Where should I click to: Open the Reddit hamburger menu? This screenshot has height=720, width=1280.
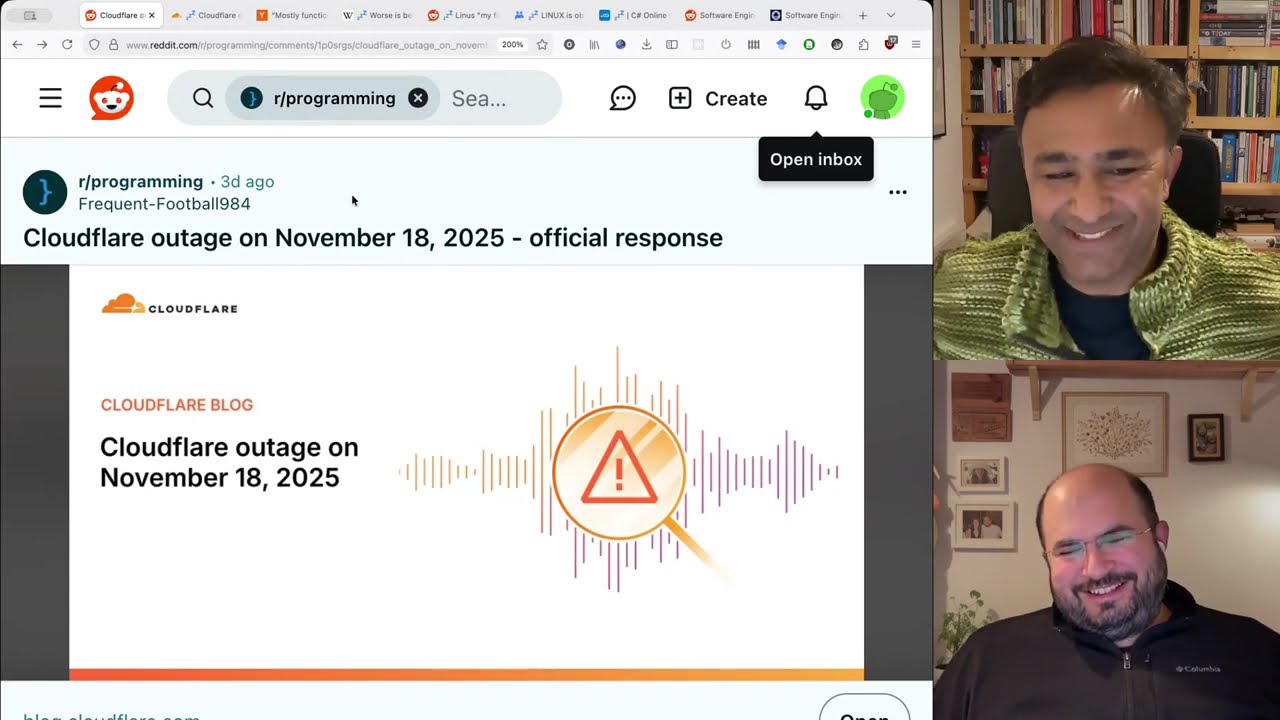[x=50, y=98]
